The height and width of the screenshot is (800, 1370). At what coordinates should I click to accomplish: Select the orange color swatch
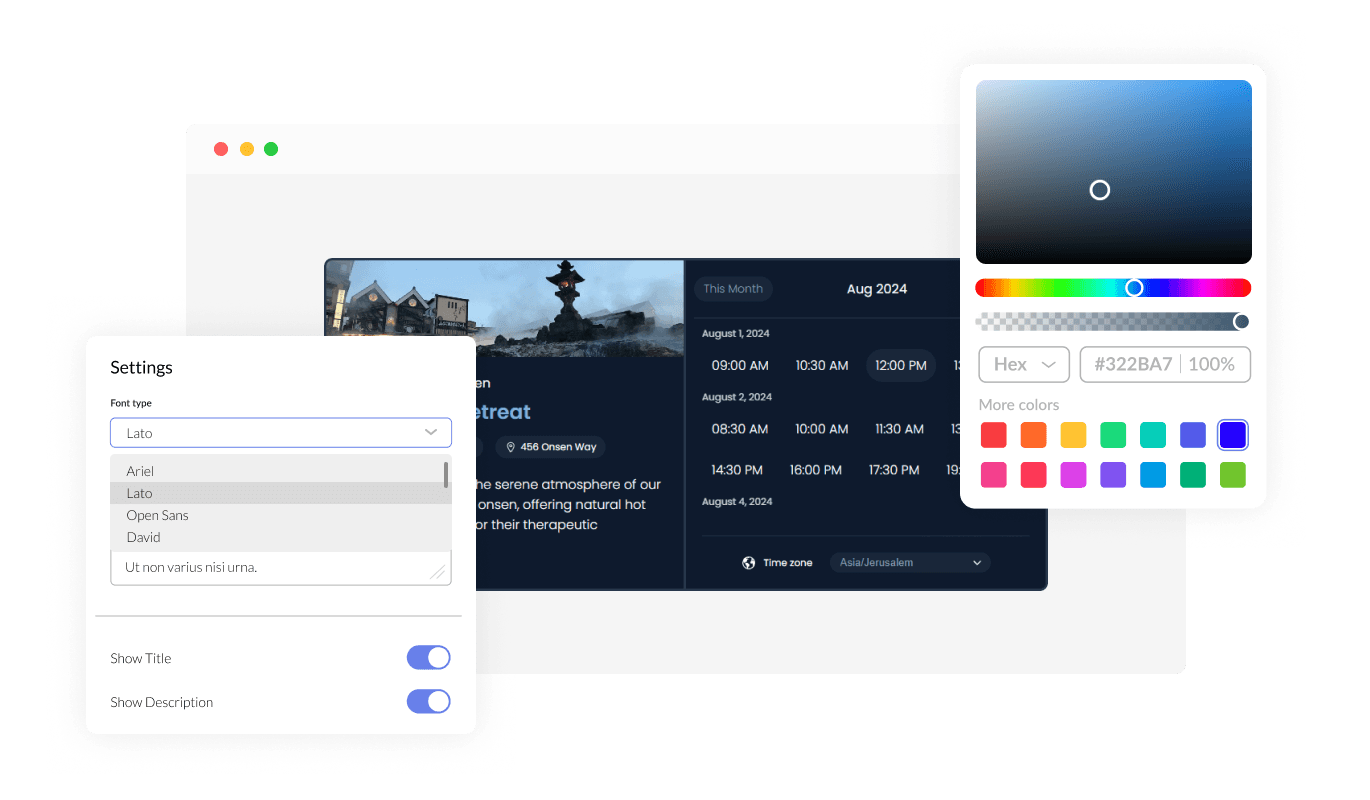tap(1033, 435)
